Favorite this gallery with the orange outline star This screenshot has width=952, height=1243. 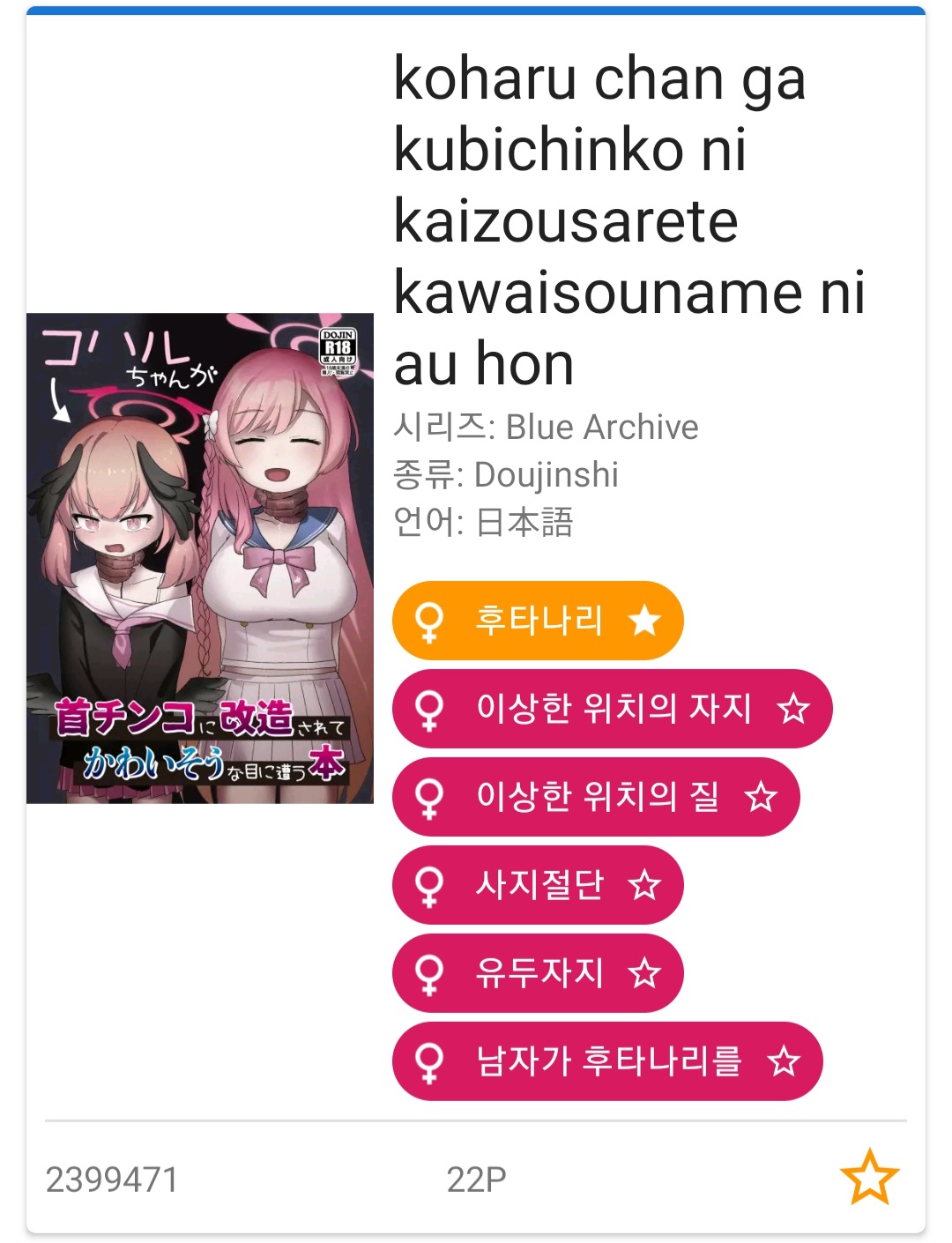[869, 1177]
